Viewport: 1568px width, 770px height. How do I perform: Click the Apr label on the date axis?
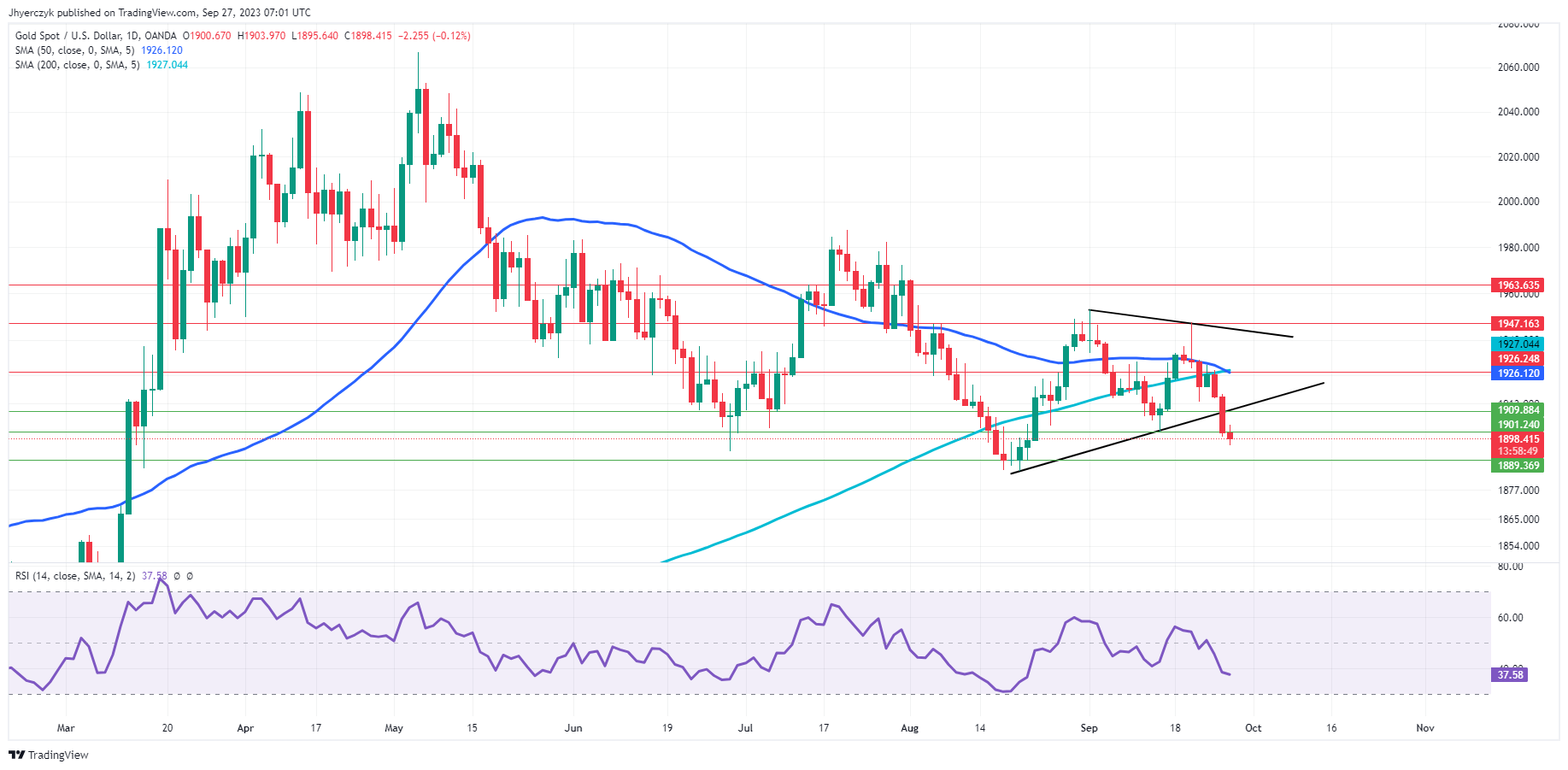click(245, 728)
